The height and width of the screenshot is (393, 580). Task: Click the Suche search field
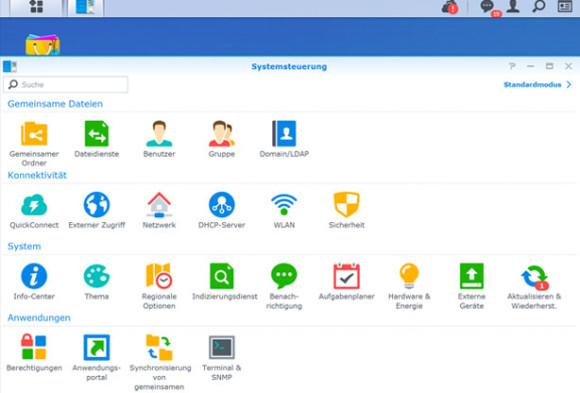tap(66, 84)
